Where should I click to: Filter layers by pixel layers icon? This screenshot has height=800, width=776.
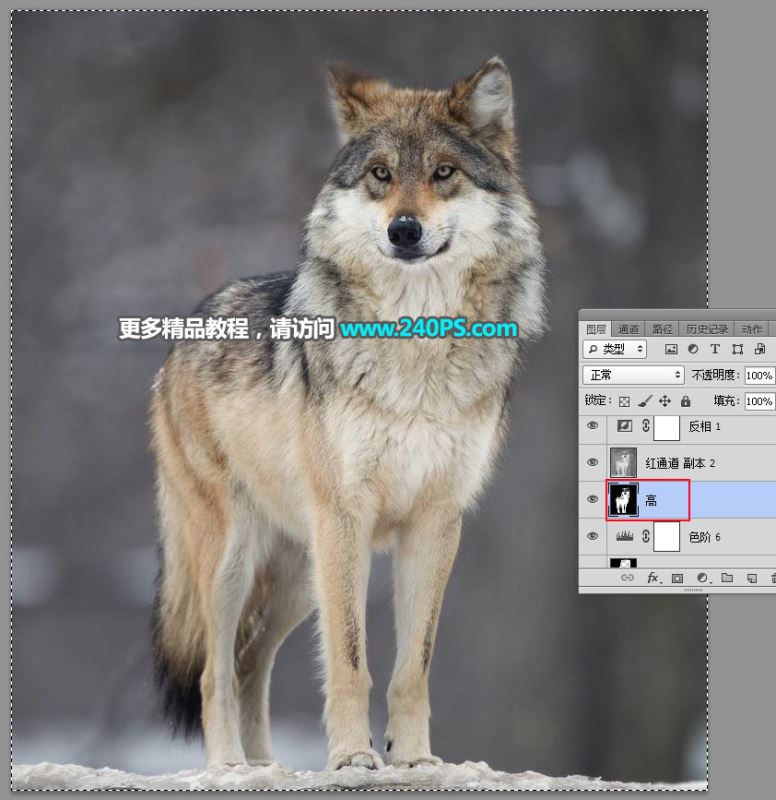coord(671,349)
